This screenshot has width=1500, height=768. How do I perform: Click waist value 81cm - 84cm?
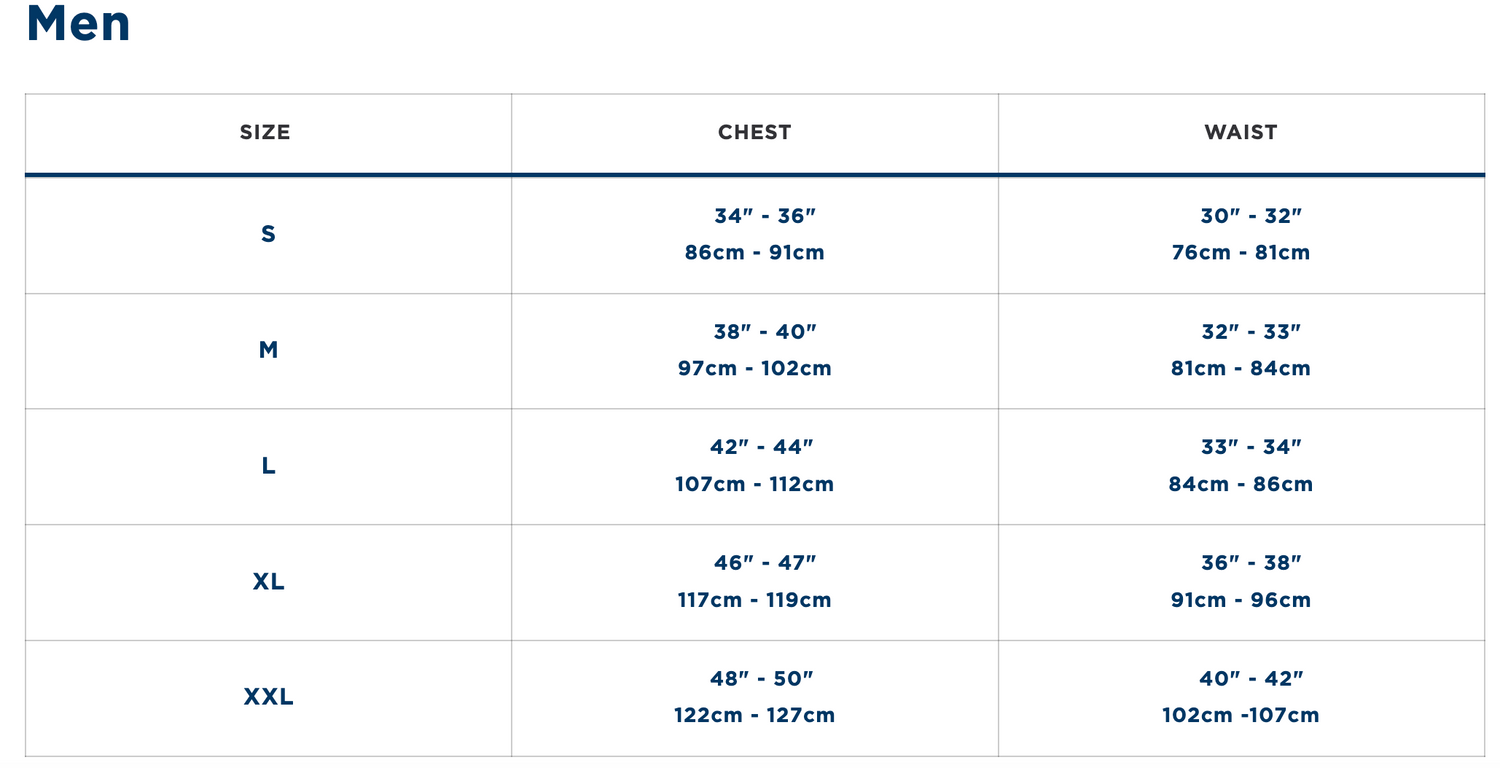[x=1241, y=368]
